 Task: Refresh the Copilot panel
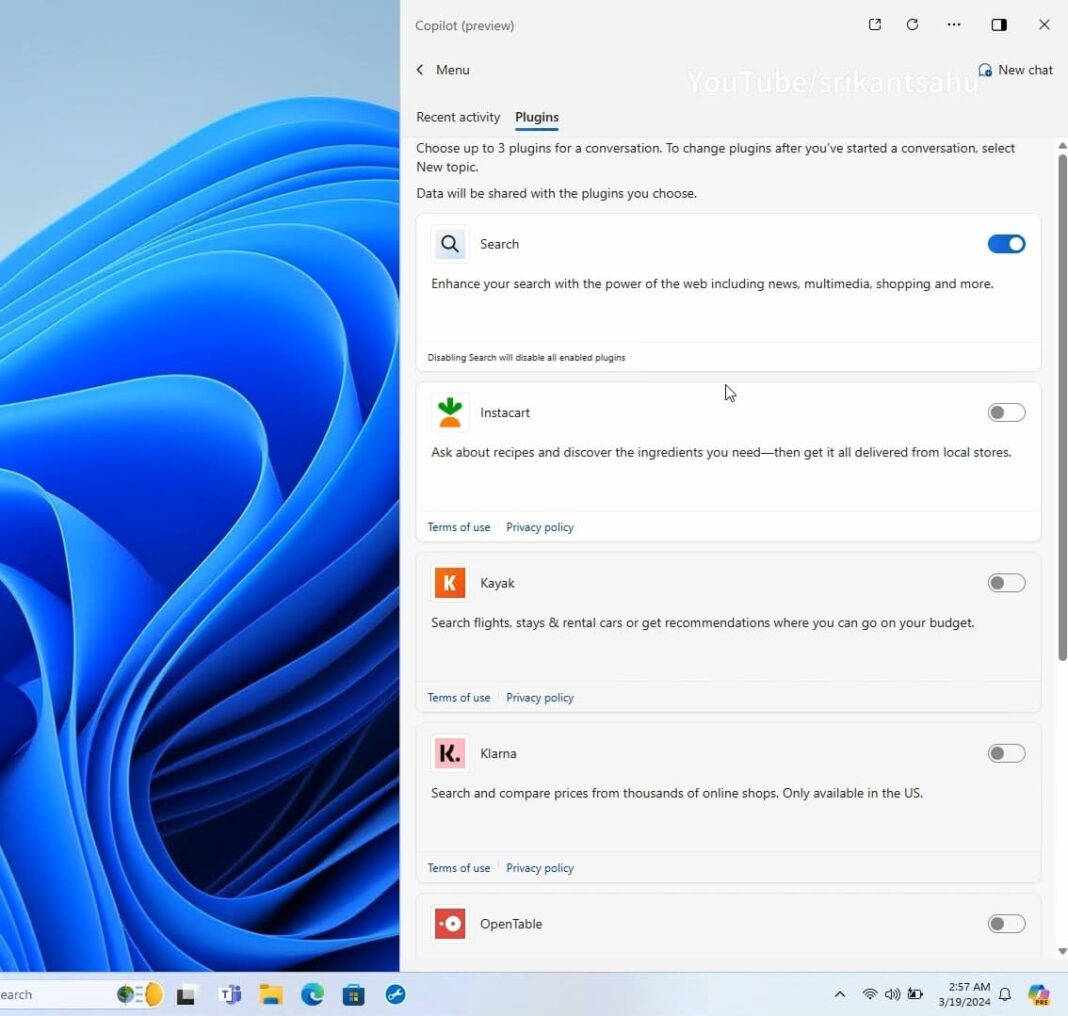pyautogui.click(x=912, y=24)
